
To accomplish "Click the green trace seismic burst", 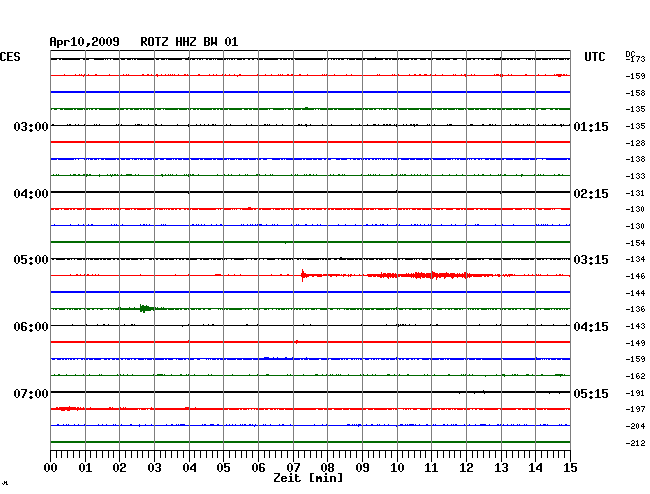I will tap(145, 308).
